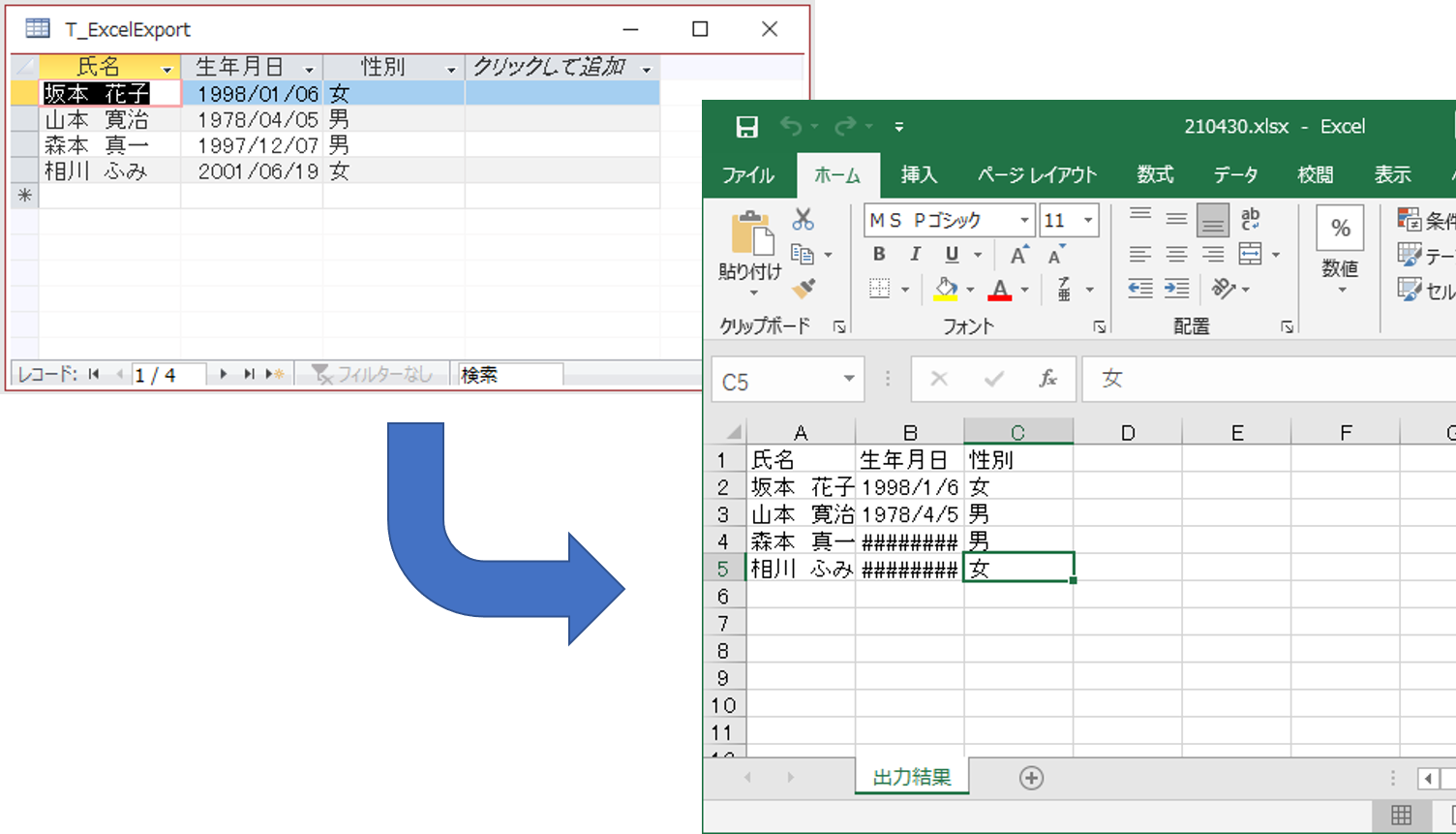Viewport: 1456px width, 834px height.
Task: Switch to the データ ribbon tab
Action: click(x=1235, y=175)
